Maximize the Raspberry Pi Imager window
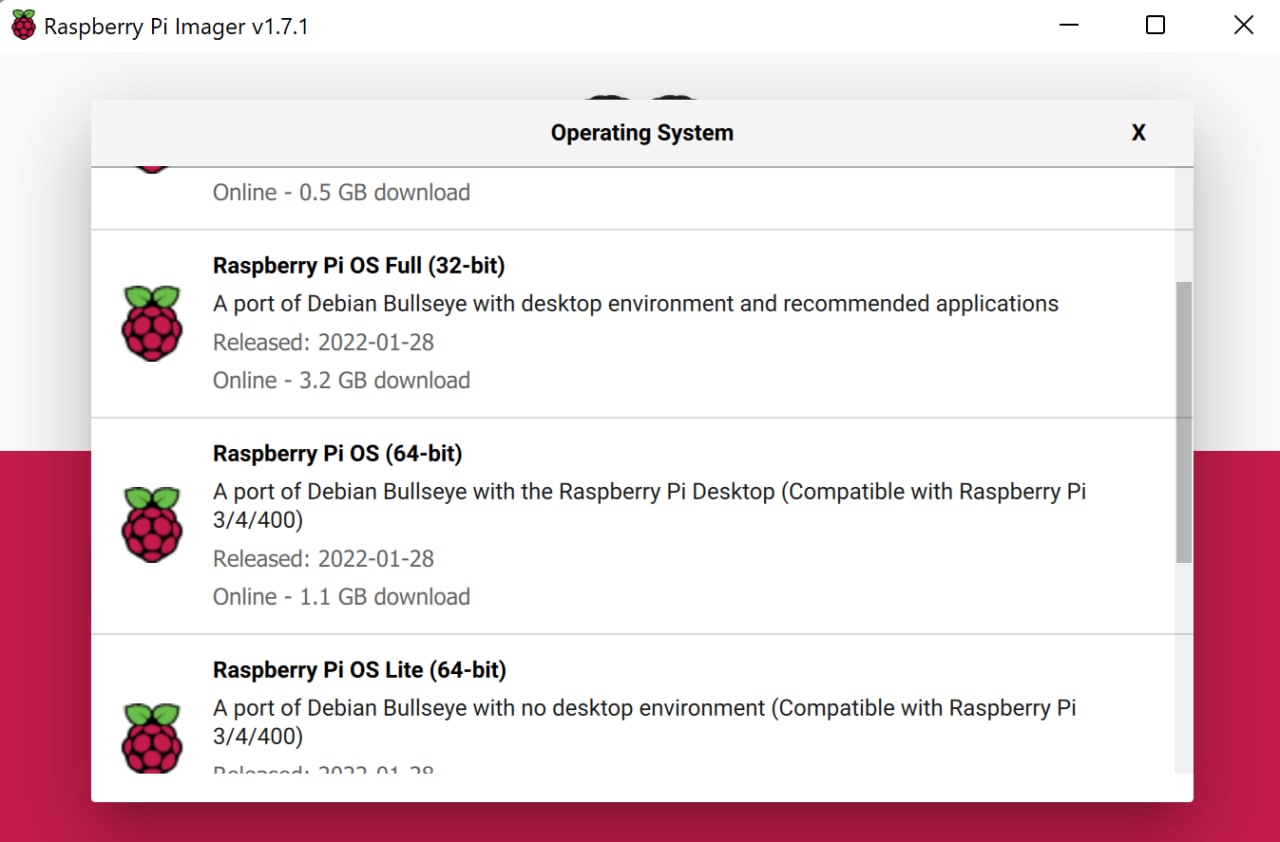Image resolution: width=1280 pixels, height=842 pixels. coord(1155,25)
